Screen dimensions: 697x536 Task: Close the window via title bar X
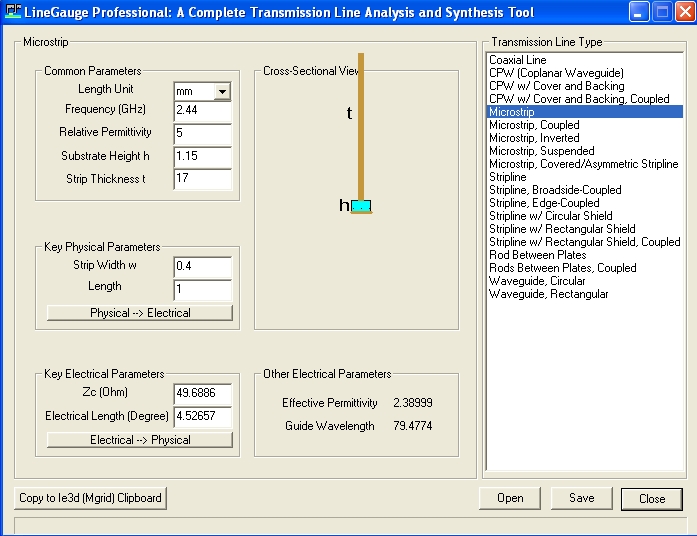point(685,12)
